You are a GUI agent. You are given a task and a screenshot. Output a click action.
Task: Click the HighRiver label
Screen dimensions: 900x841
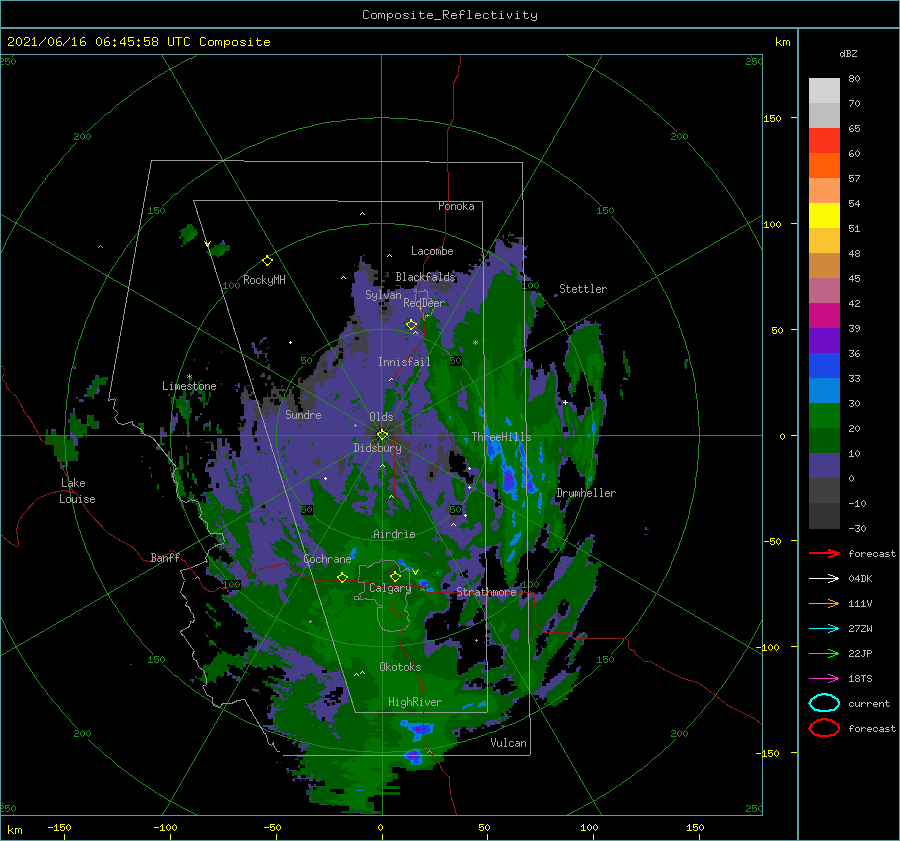pyautogui.click(x=415, y=702)
